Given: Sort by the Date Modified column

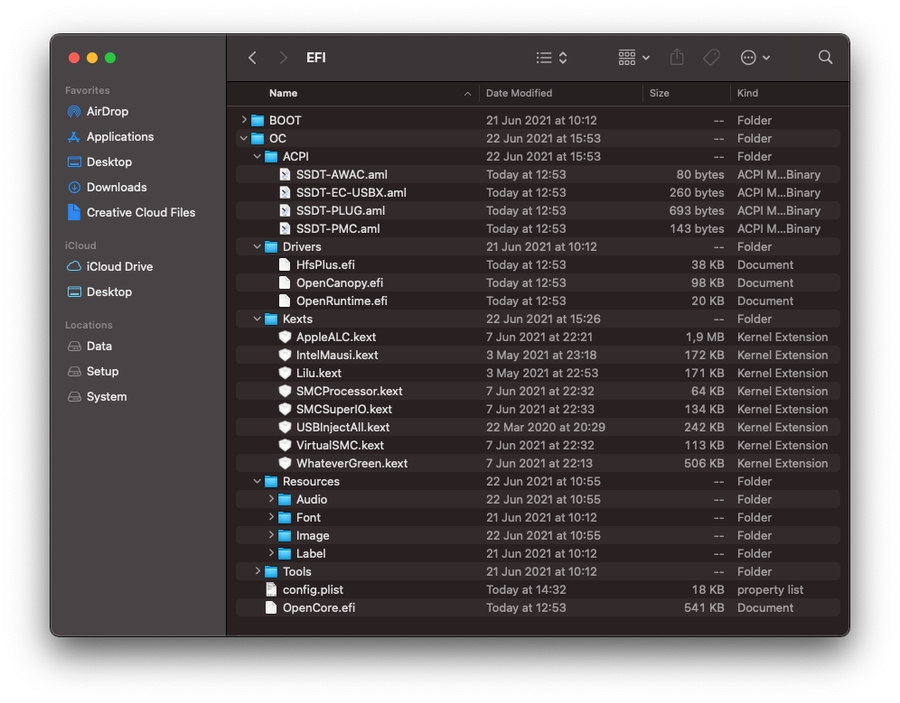Looking at the screenshot, I should (x=518, y=93).
